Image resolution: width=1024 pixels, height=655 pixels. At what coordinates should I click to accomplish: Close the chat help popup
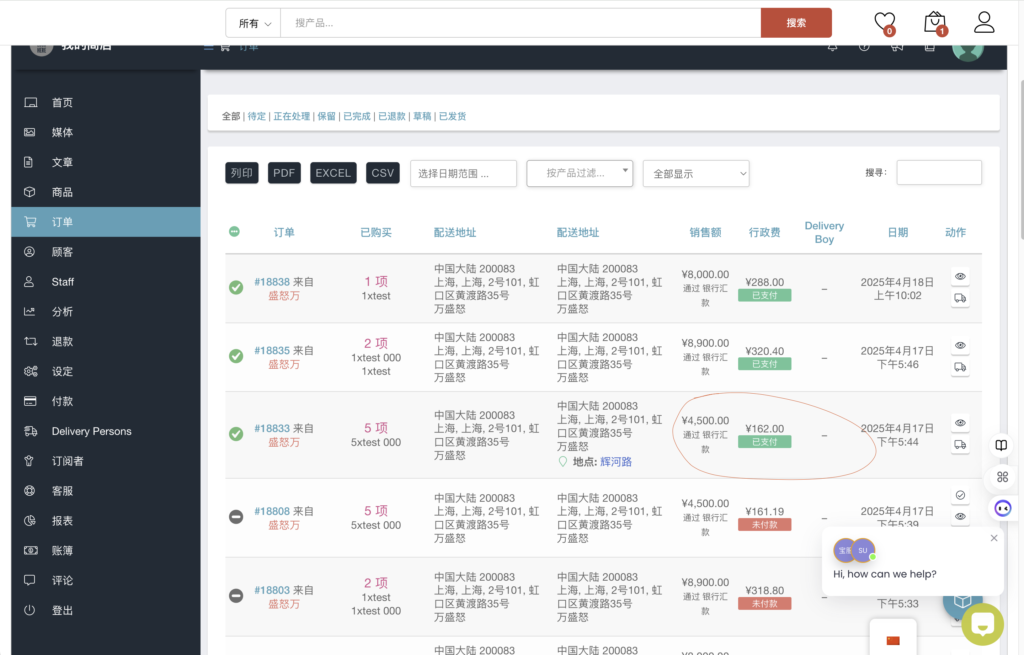994,538
